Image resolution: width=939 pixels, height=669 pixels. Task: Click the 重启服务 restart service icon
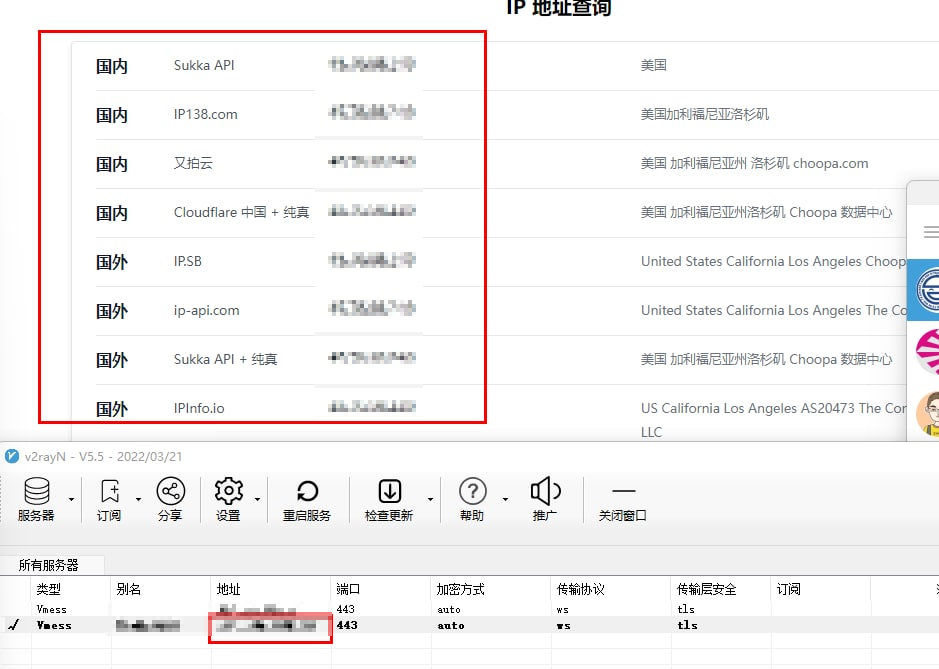tap(308, 492)
